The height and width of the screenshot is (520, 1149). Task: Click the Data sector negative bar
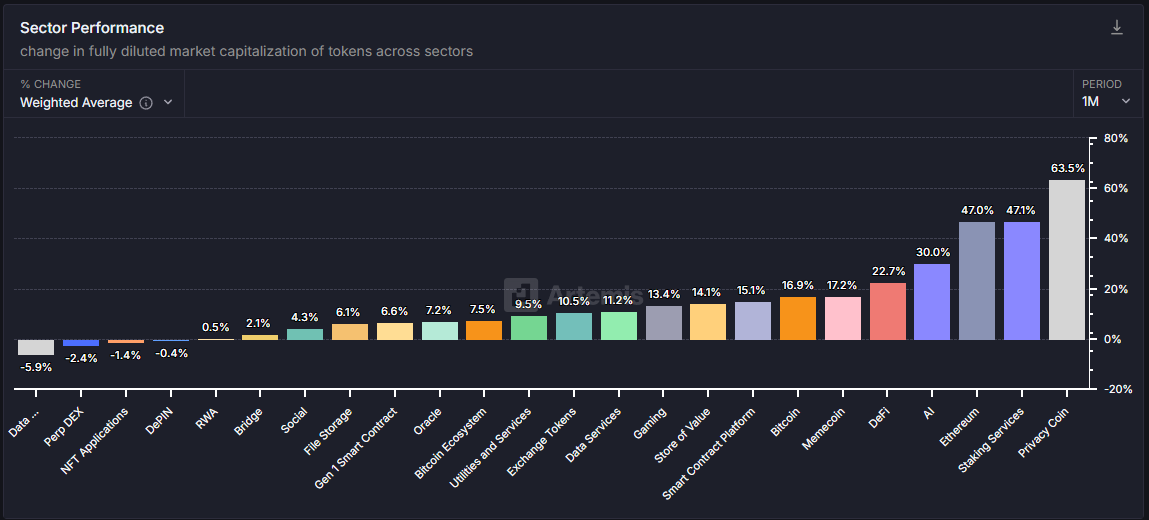click(x=36, y=347)
